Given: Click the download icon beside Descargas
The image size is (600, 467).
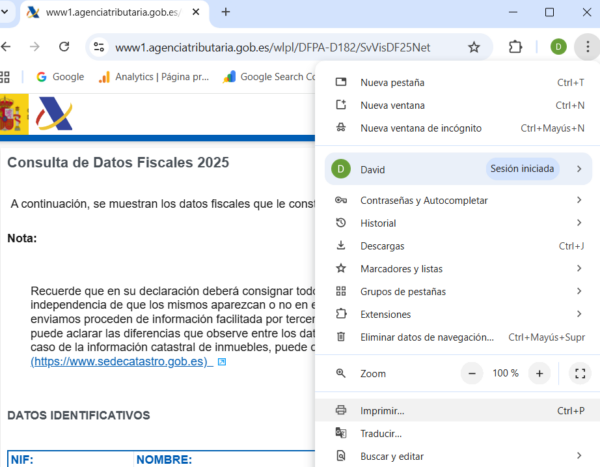Looking at the screenshot, I should tap(341, 245).
